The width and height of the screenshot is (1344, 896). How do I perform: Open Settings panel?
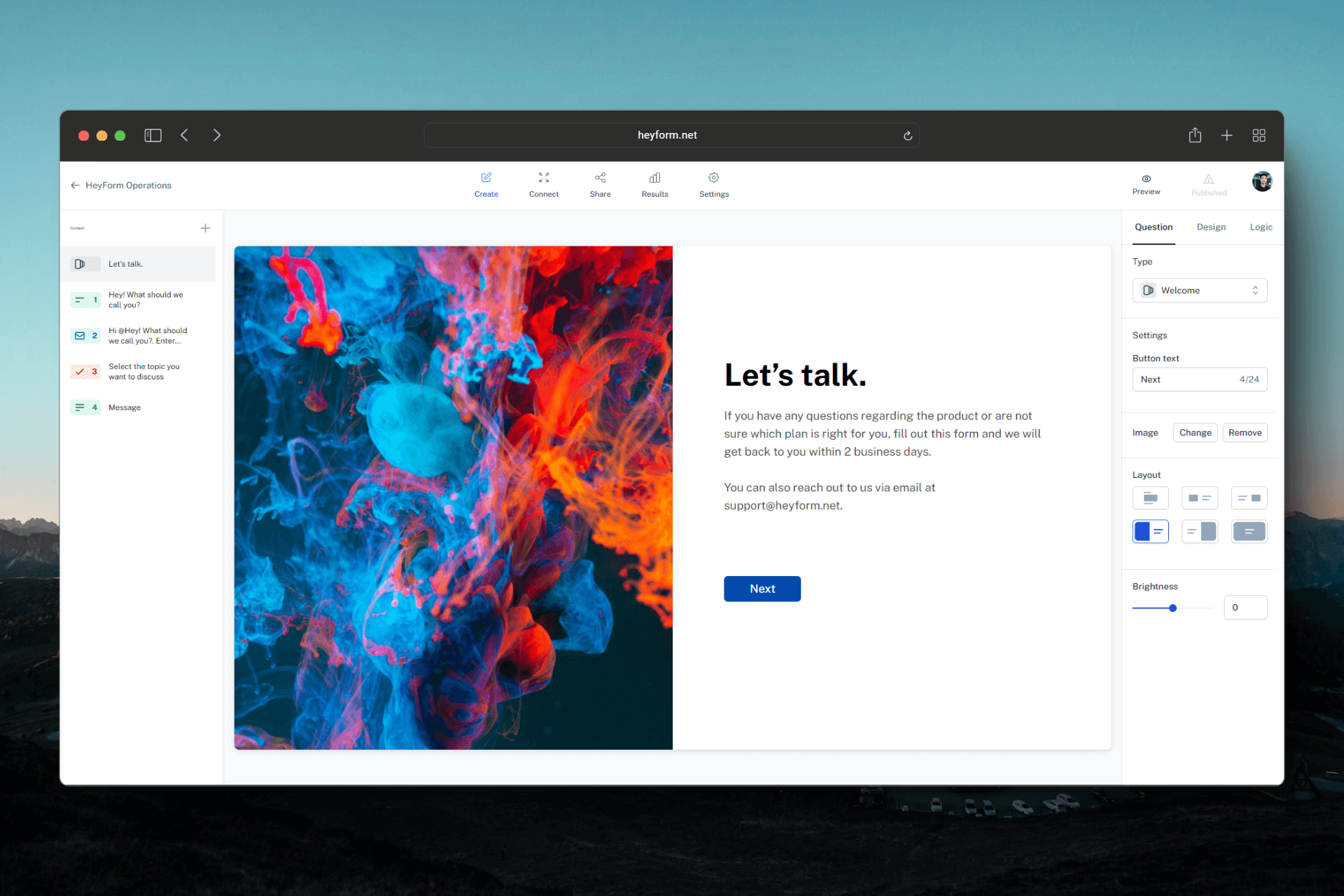(713, 185)
